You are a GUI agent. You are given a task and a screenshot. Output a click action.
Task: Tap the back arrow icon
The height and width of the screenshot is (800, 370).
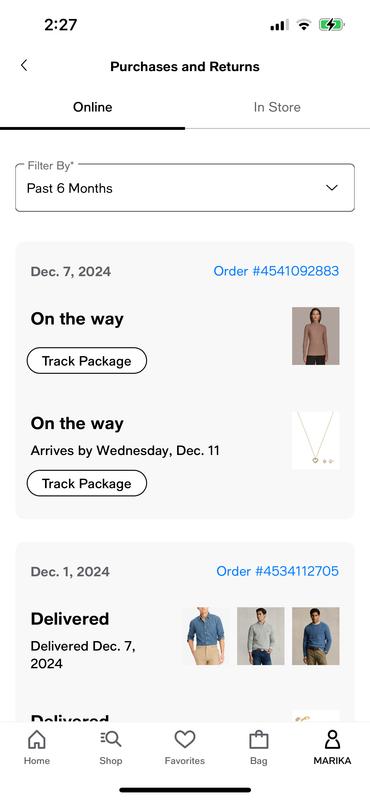24,65
